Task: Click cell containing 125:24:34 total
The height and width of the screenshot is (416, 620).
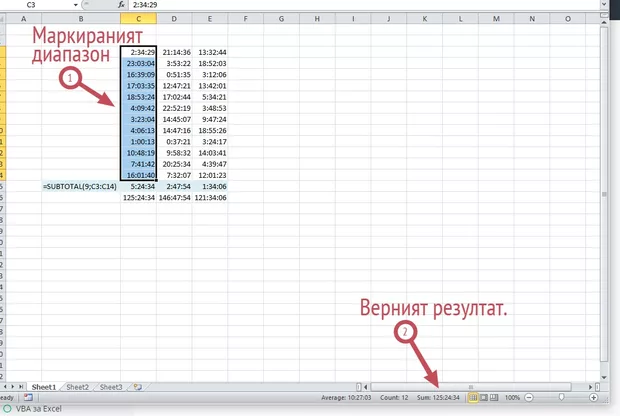Action: point(138,197)
